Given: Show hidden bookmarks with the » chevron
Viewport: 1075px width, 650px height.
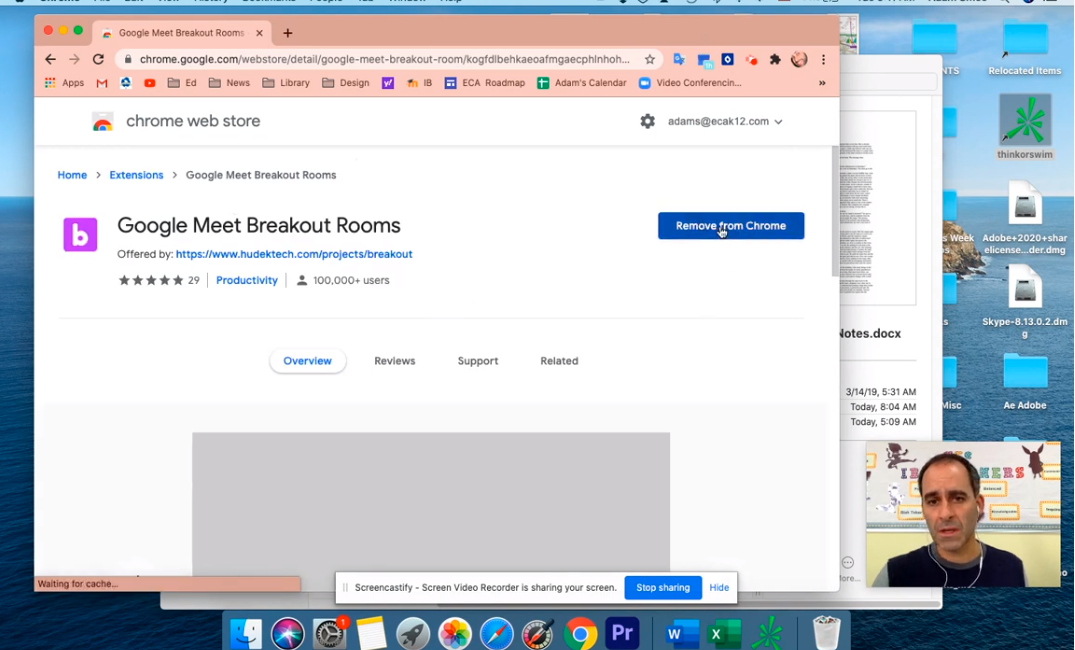Looking at the screenshot, I should coord(822,83).
